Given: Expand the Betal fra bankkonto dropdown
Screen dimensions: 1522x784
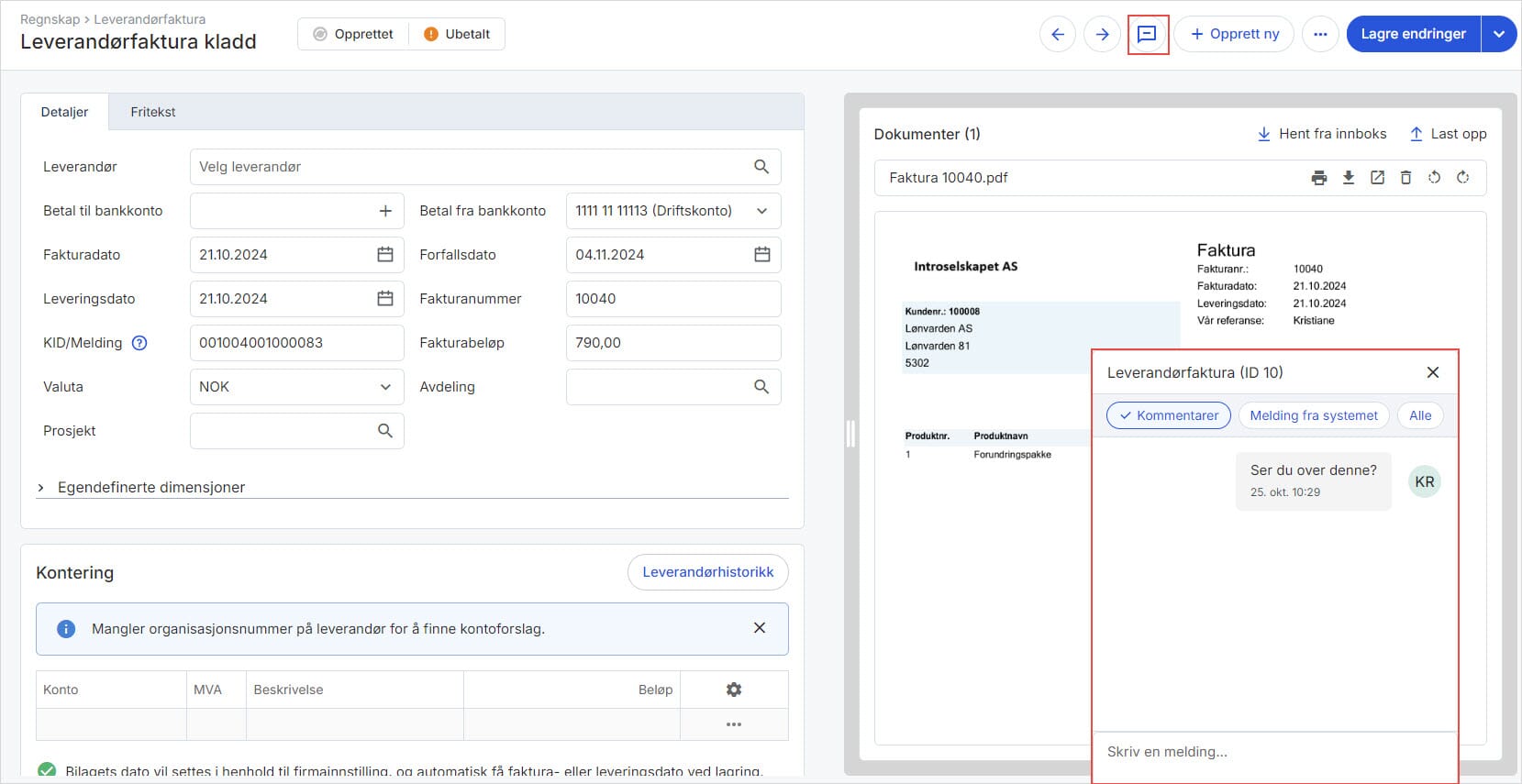Looking at the screenshot, I should tap(672, 211).
